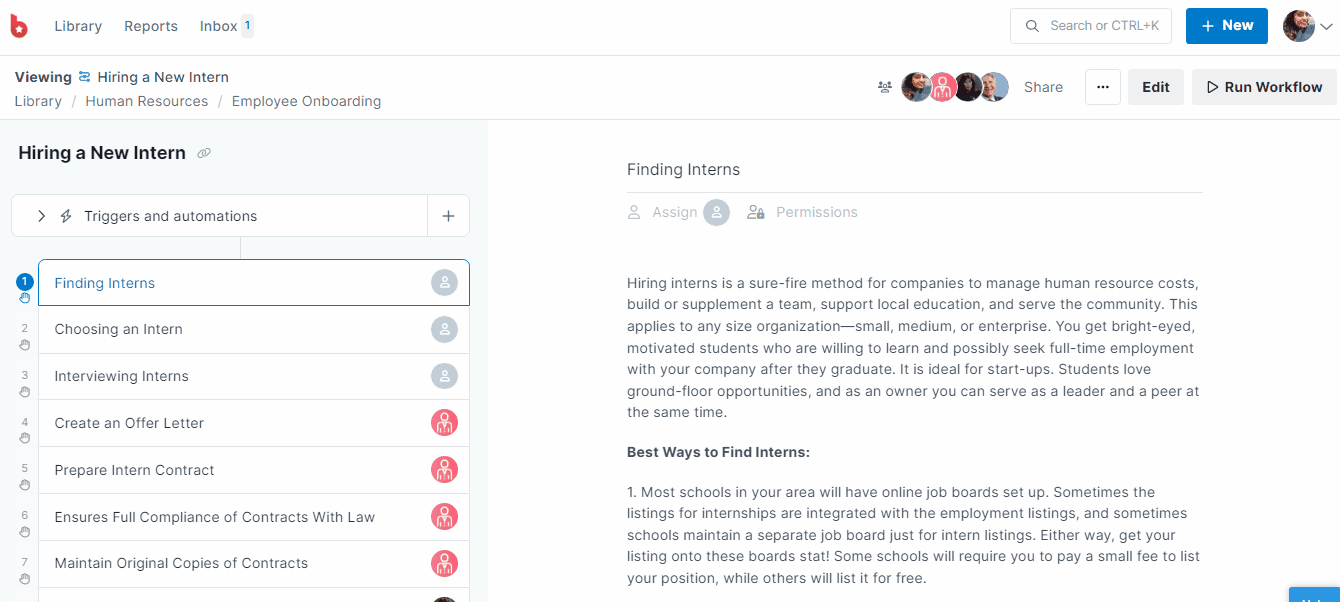Click assignee avatar on Create an Offer Letter
Screen dimensions: 1340x602
444,423
